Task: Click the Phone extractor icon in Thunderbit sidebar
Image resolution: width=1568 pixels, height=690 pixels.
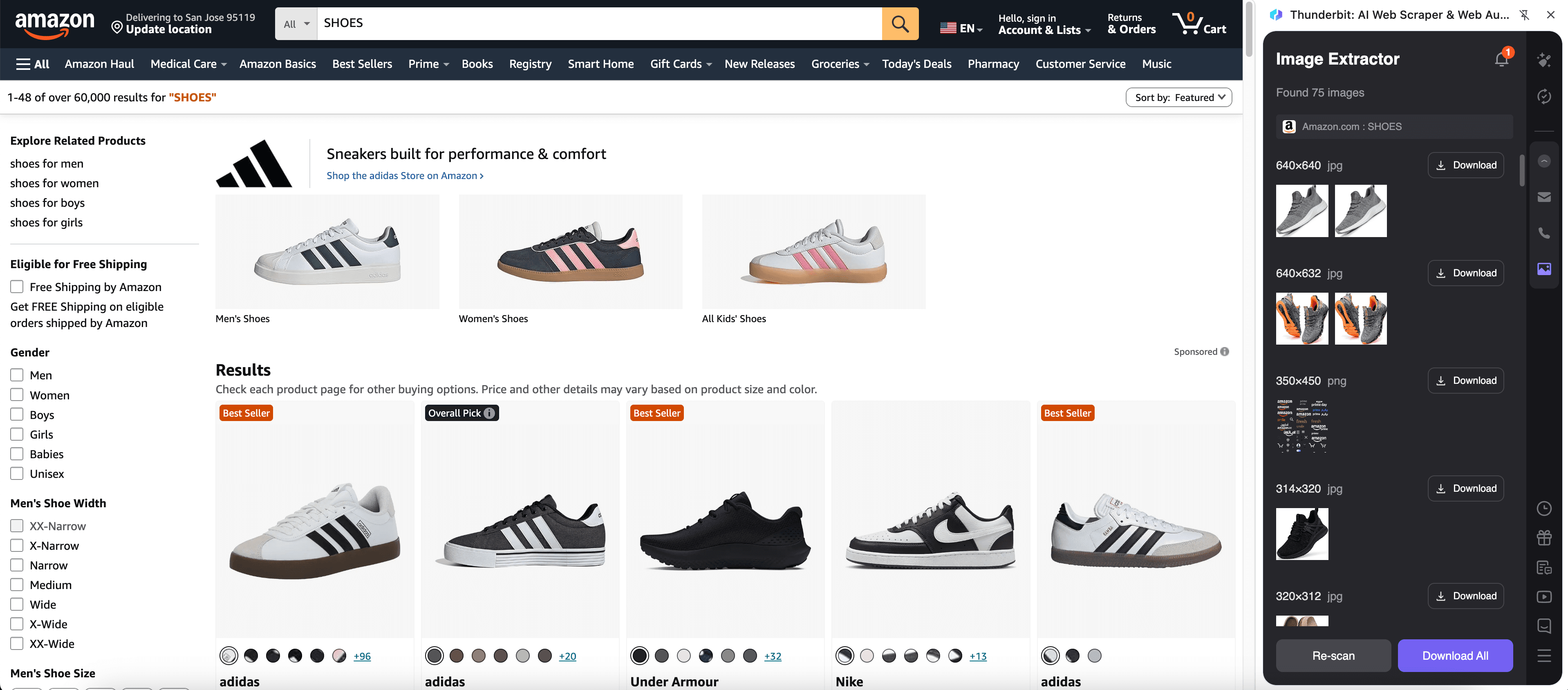Action: pos(1544,233)
